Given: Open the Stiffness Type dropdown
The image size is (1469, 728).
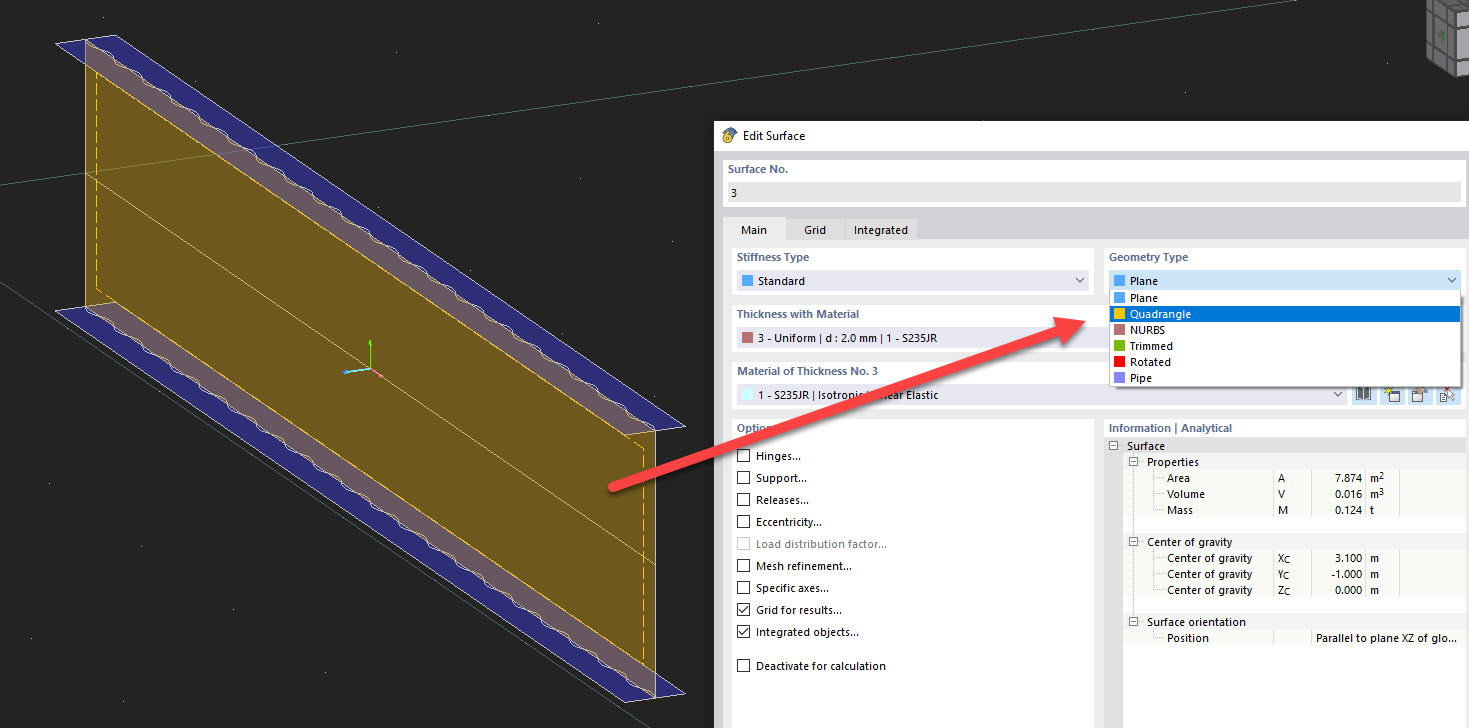Looking at the screenshot, I should point(1080,280).
